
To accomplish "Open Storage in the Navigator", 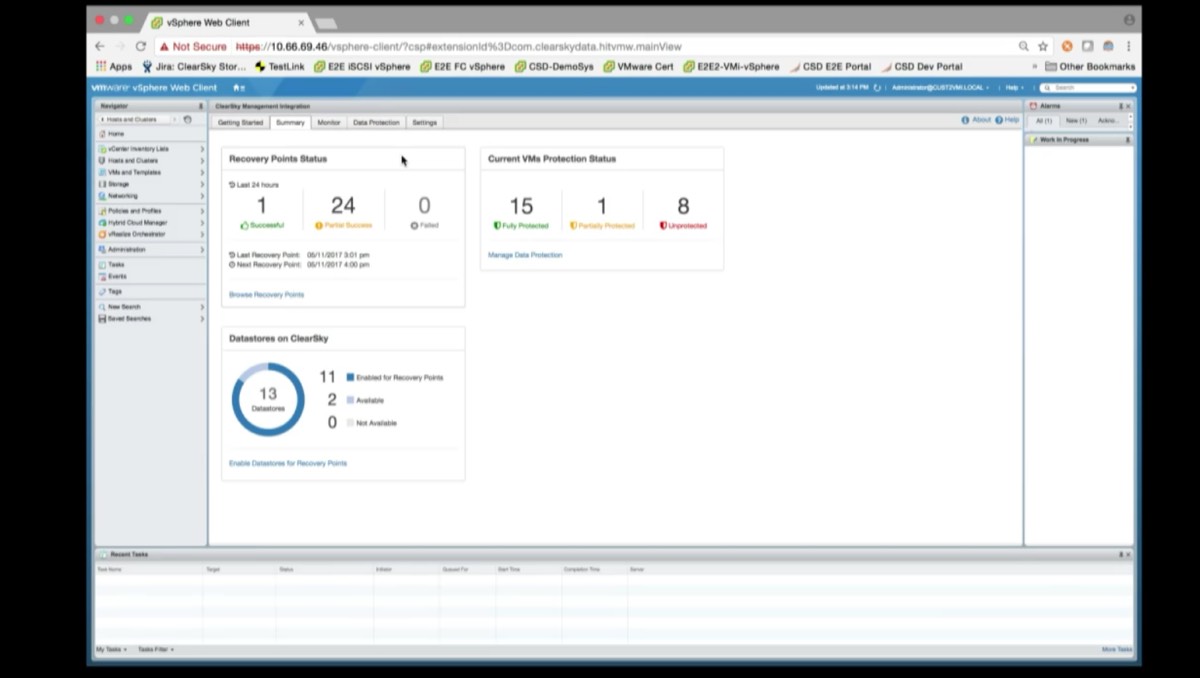I will pos(118,184).
